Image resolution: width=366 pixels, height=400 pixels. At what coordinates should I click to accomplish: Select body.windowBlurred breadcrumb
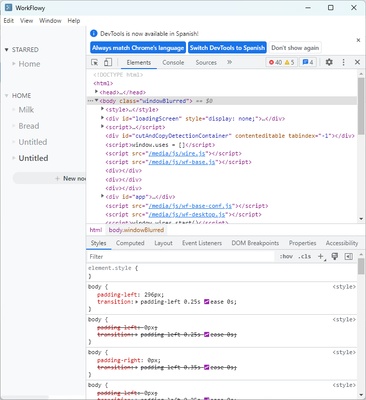(x=136, y=230)
